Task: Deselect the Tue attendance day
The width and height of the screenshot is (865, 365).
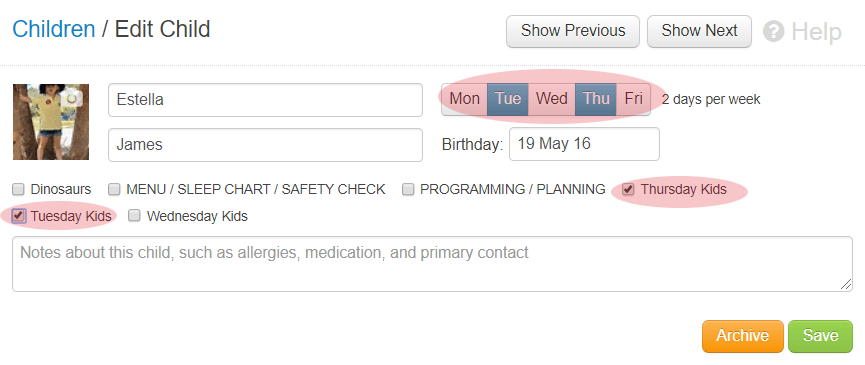Action: [x=508, y=99]
